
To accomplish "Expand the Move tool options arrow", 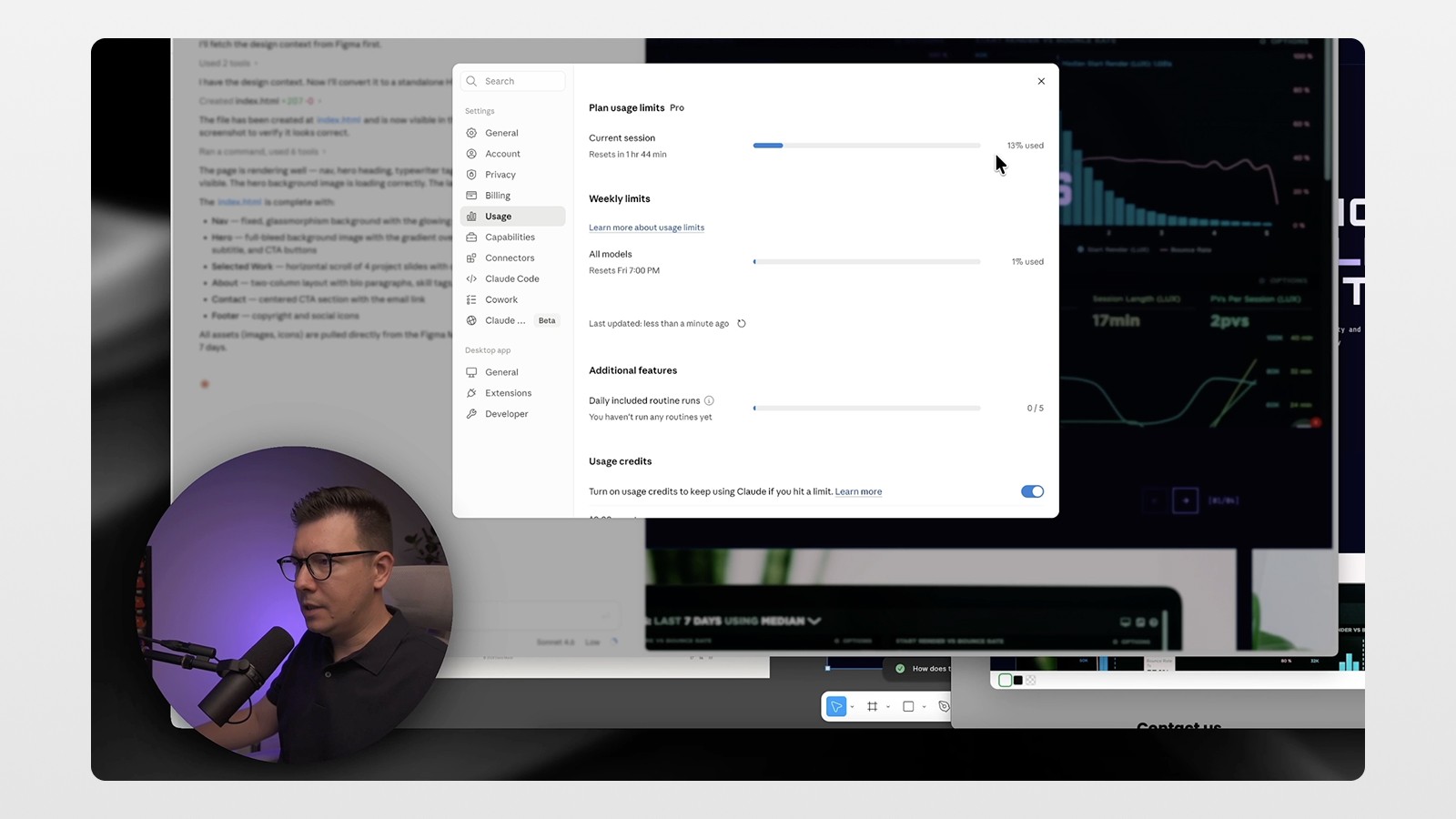I will point(853,707).
